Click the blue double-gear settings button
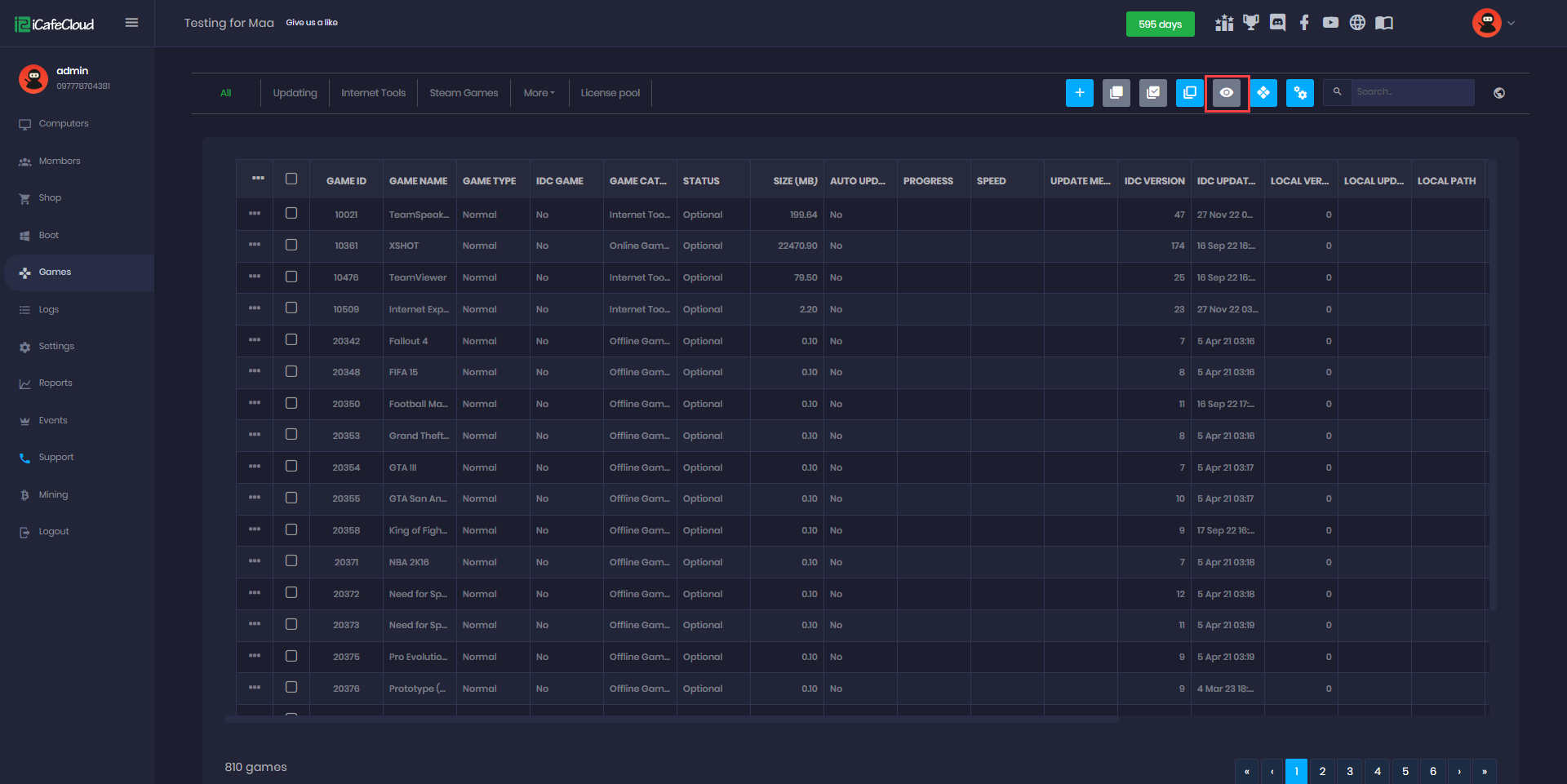 [x=1299, y=93]
